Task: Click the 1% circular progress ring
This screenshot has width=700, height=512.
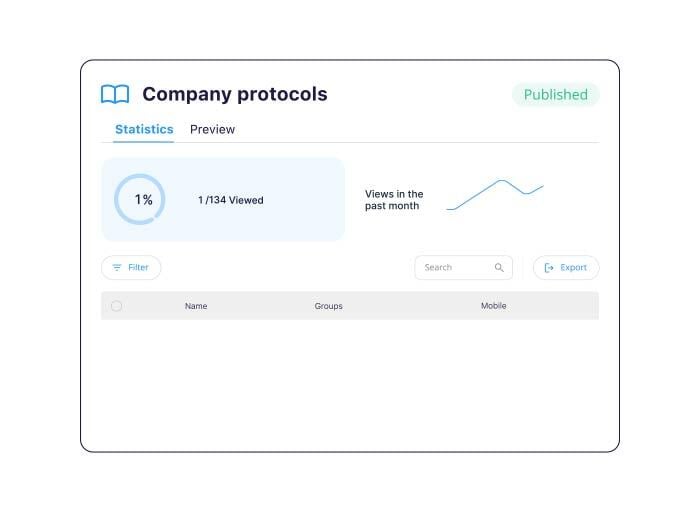Action: (139, 200)
